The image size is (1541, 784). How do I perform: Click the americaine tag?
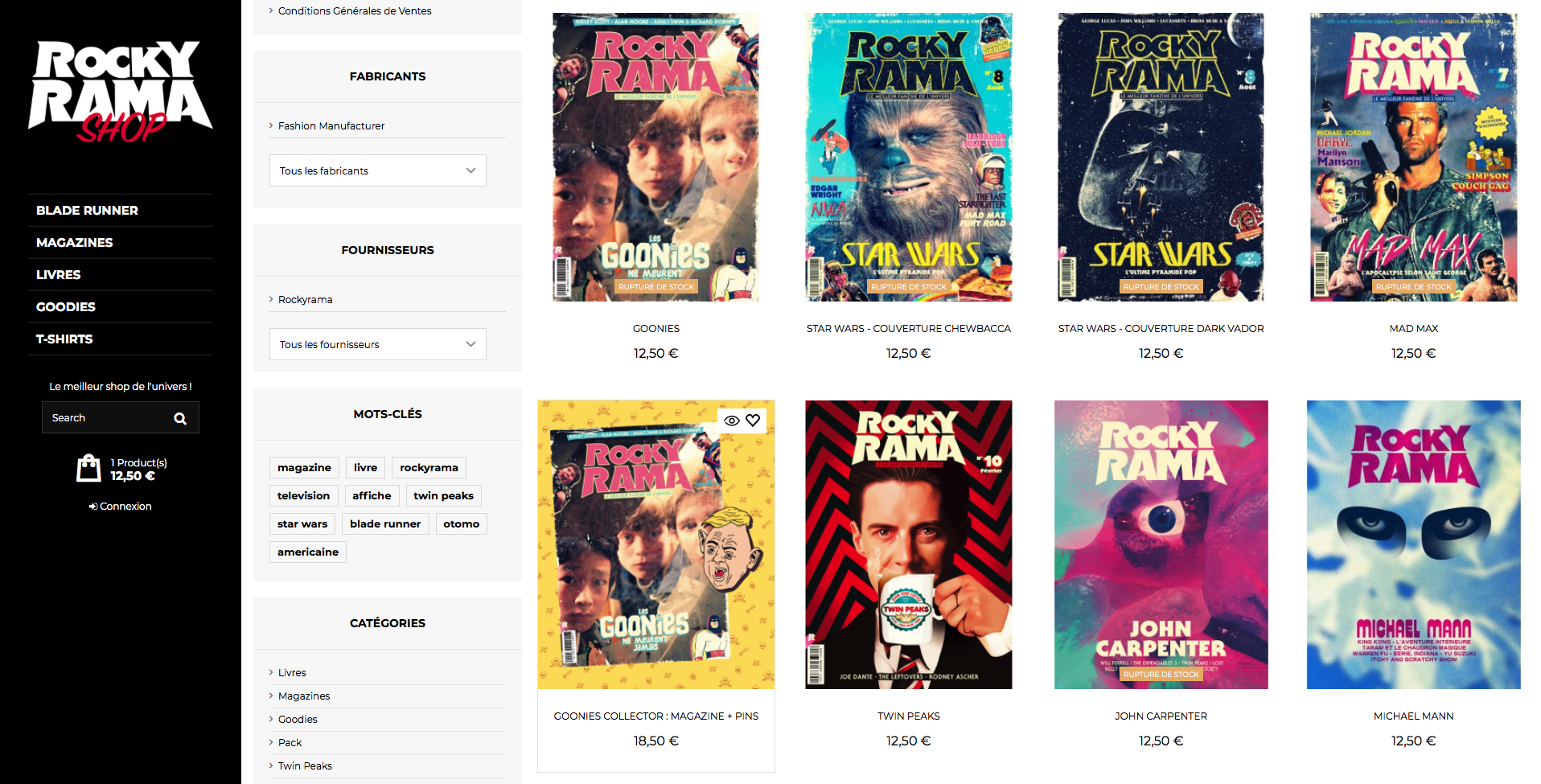308,552
